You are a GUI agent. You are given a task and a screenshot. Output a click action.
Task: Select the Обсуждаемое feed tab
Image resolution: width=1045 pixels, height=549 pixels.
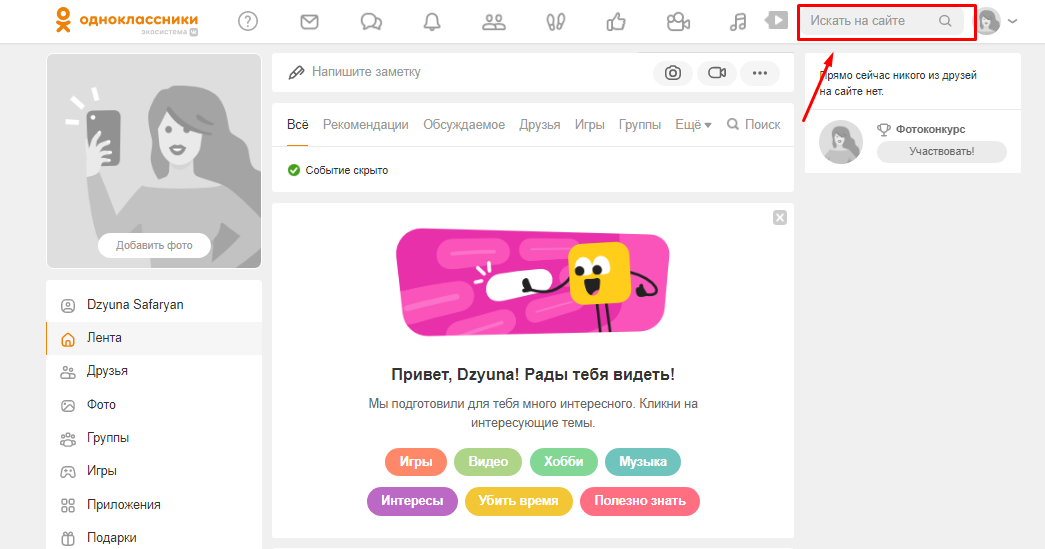464,125
